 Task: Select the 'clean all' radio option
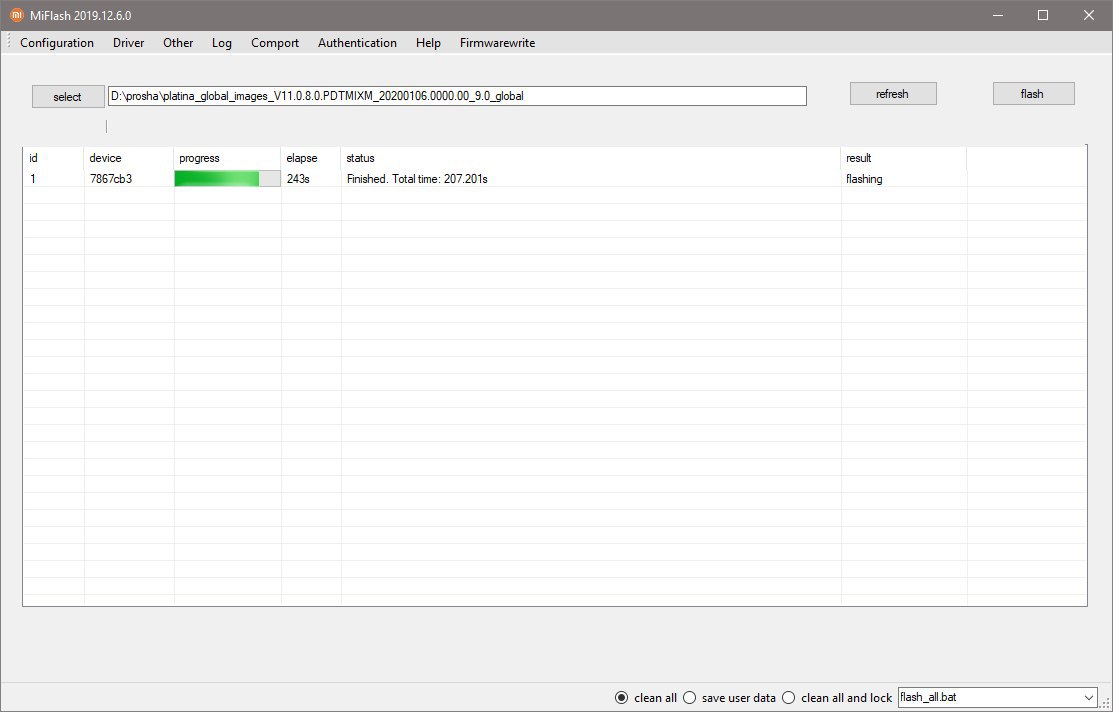(x=645, y=698)
